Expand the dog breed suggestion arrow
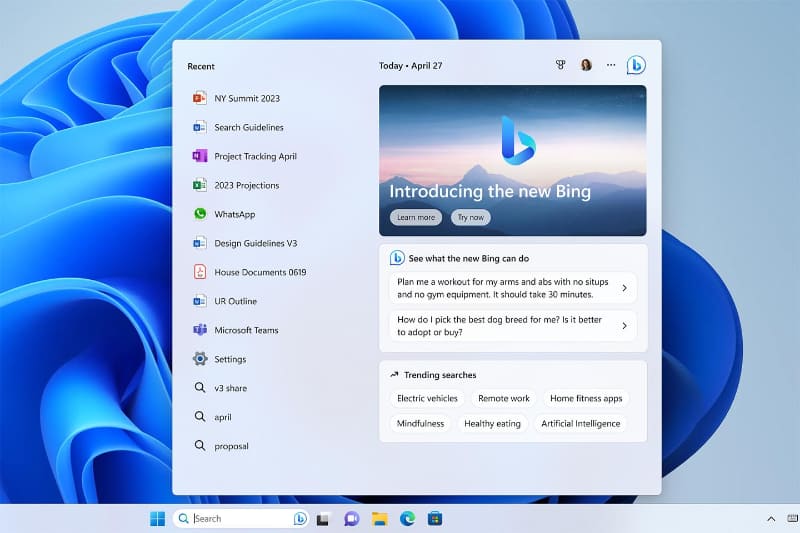The width and height of the screenshot is (800, 533). point(624,325)
